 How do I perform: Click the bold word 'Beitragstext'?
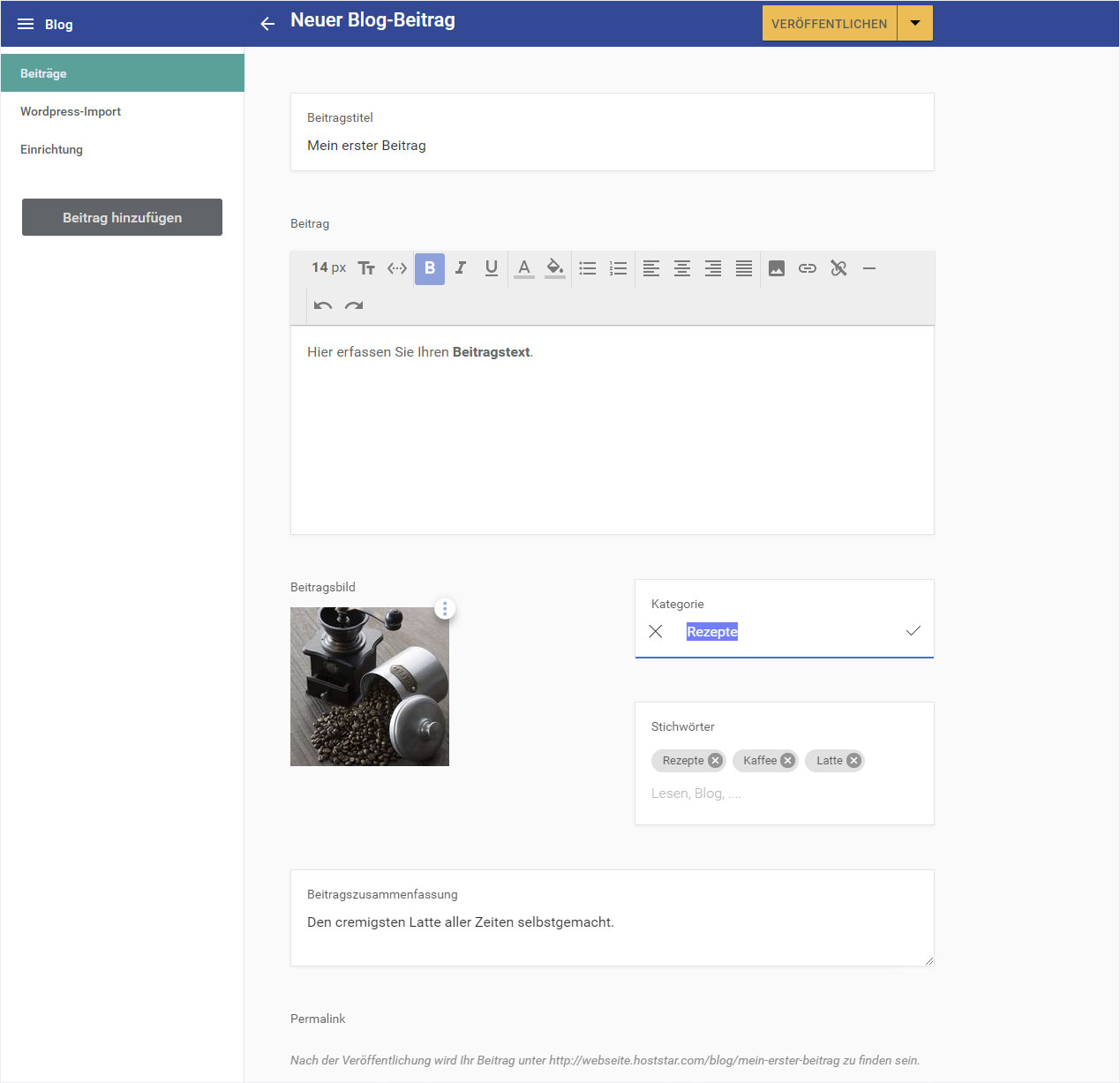coord(492,352)
